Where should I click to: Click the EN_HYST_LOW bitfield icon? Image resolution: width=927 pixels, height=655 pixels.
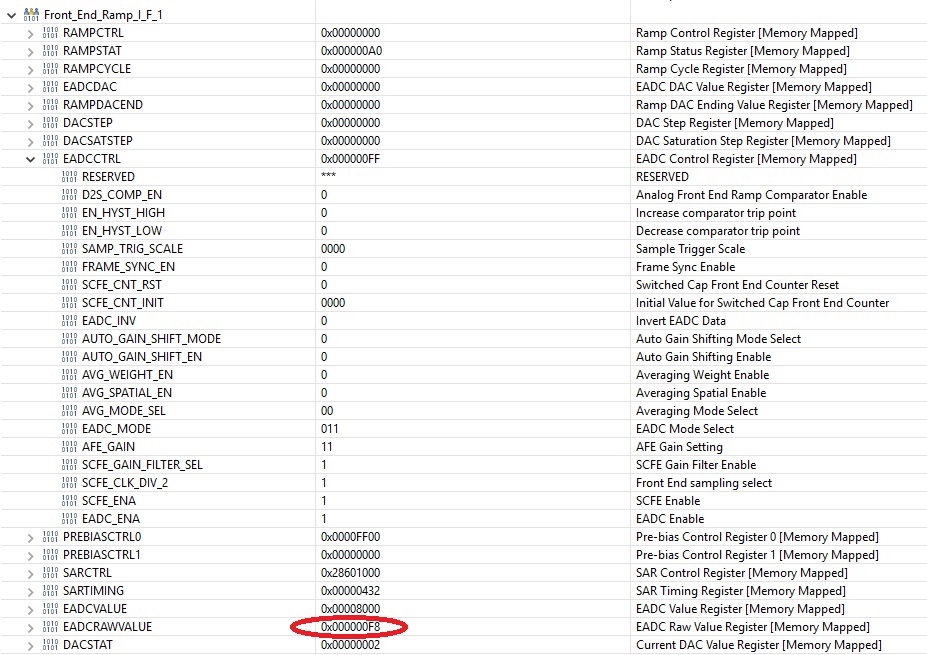point(69,231)
